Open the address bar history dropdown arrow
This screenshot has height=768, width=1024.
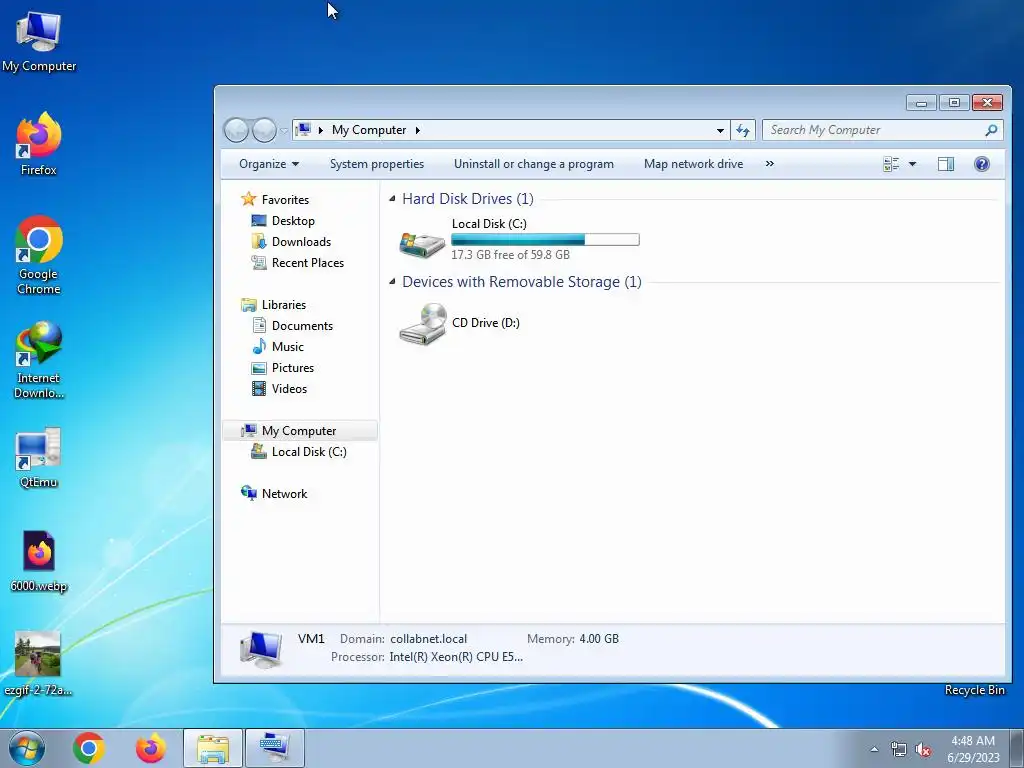[720, 130]
